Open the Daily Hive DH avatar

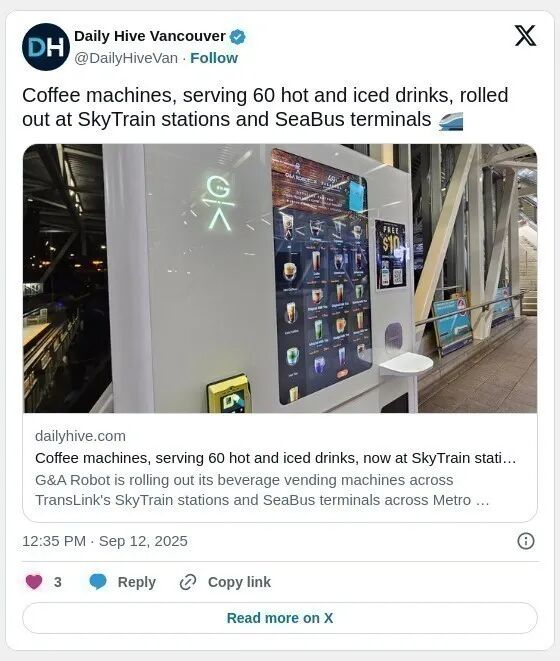point(46,47)
